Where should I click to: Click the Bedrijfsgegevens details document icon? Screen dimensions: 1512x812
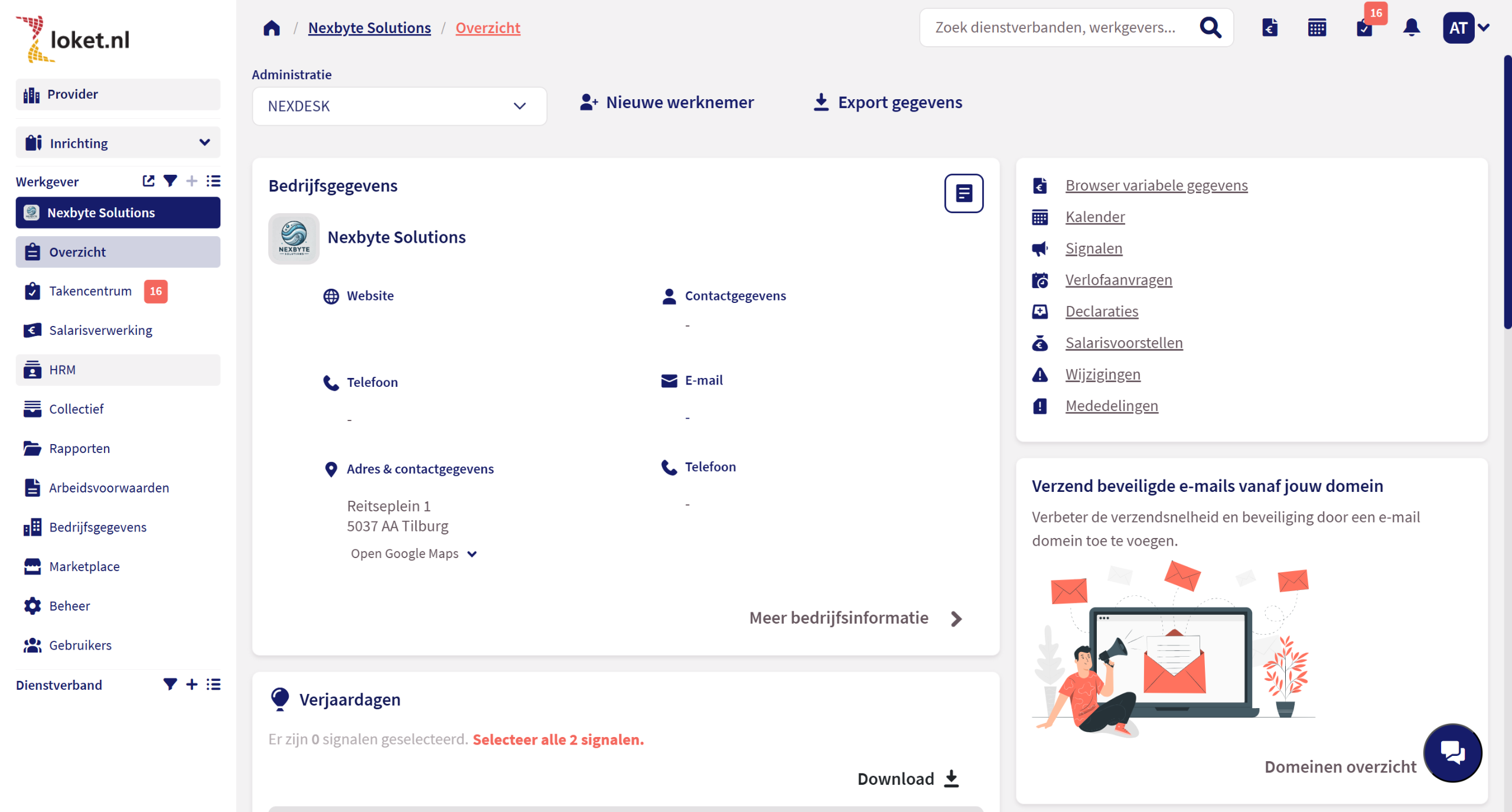963,193
